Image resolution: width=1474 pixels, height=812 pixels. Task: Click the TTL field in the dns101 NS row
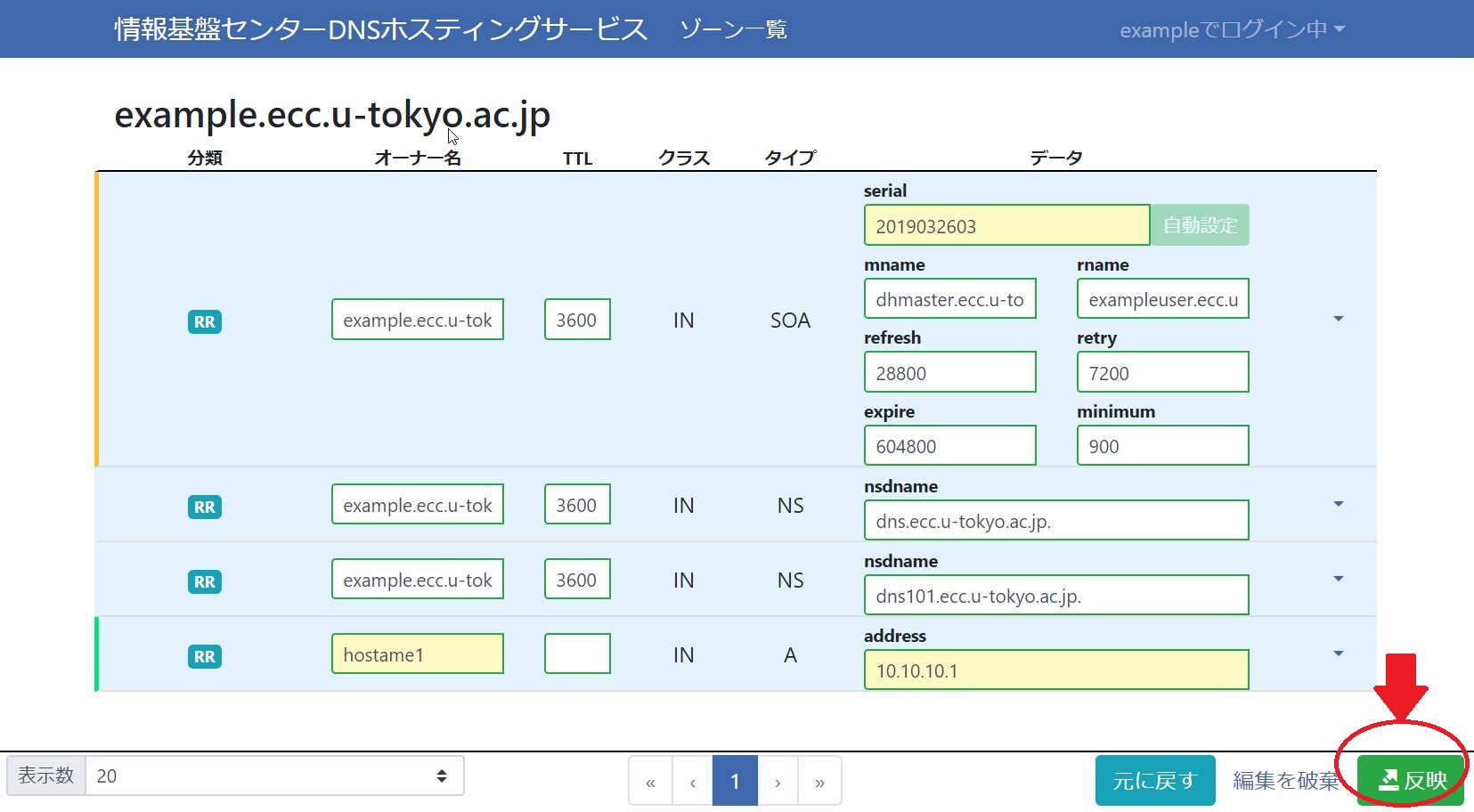pyautogui.click(x=577, y=580)
